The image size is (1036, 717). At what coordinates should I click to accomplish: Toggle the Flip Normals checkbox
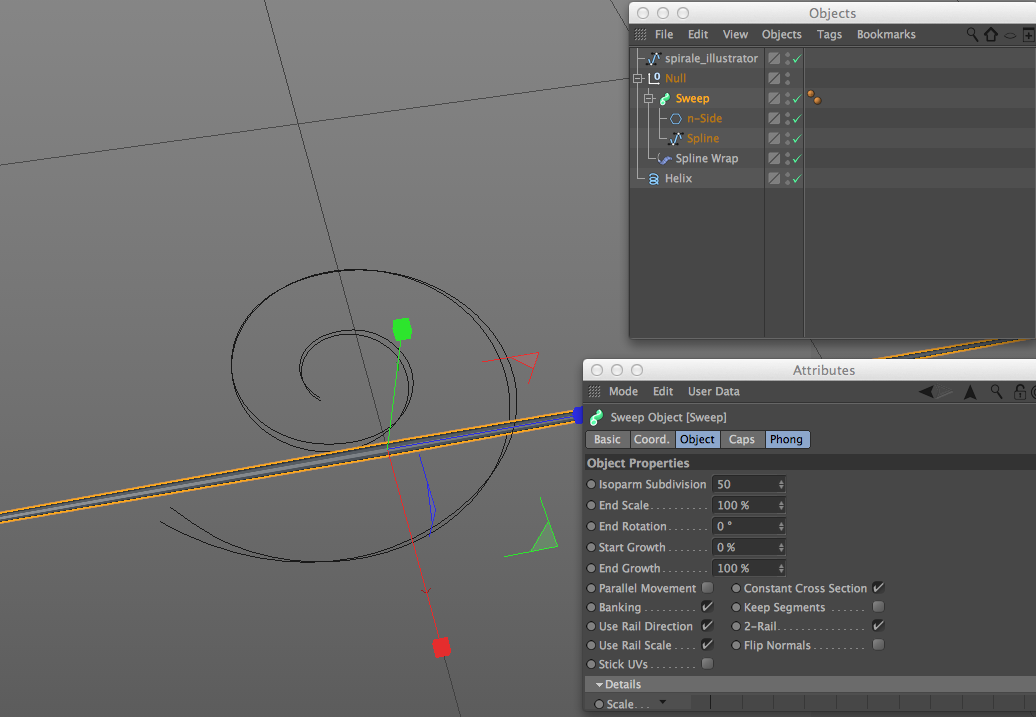click(x=878, y=644)
